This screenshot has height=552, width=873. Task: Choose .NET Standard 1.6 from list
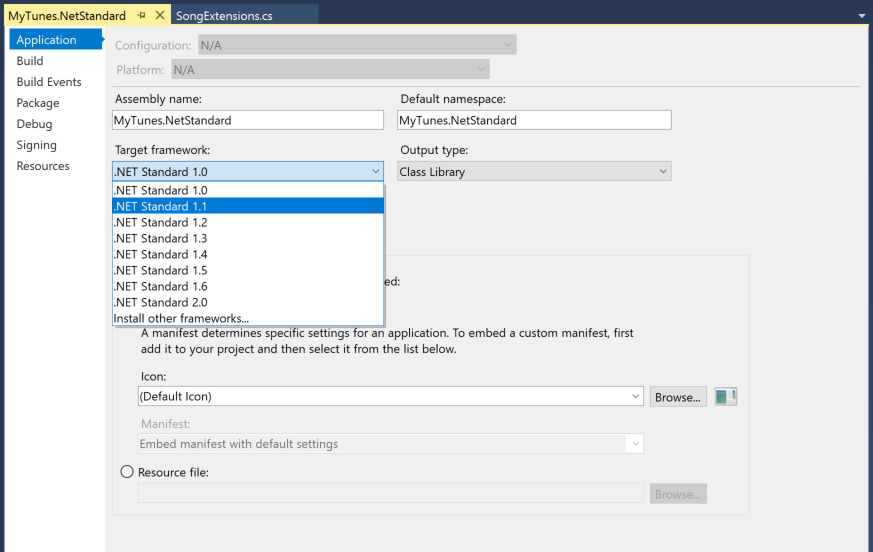click(248, 286)
